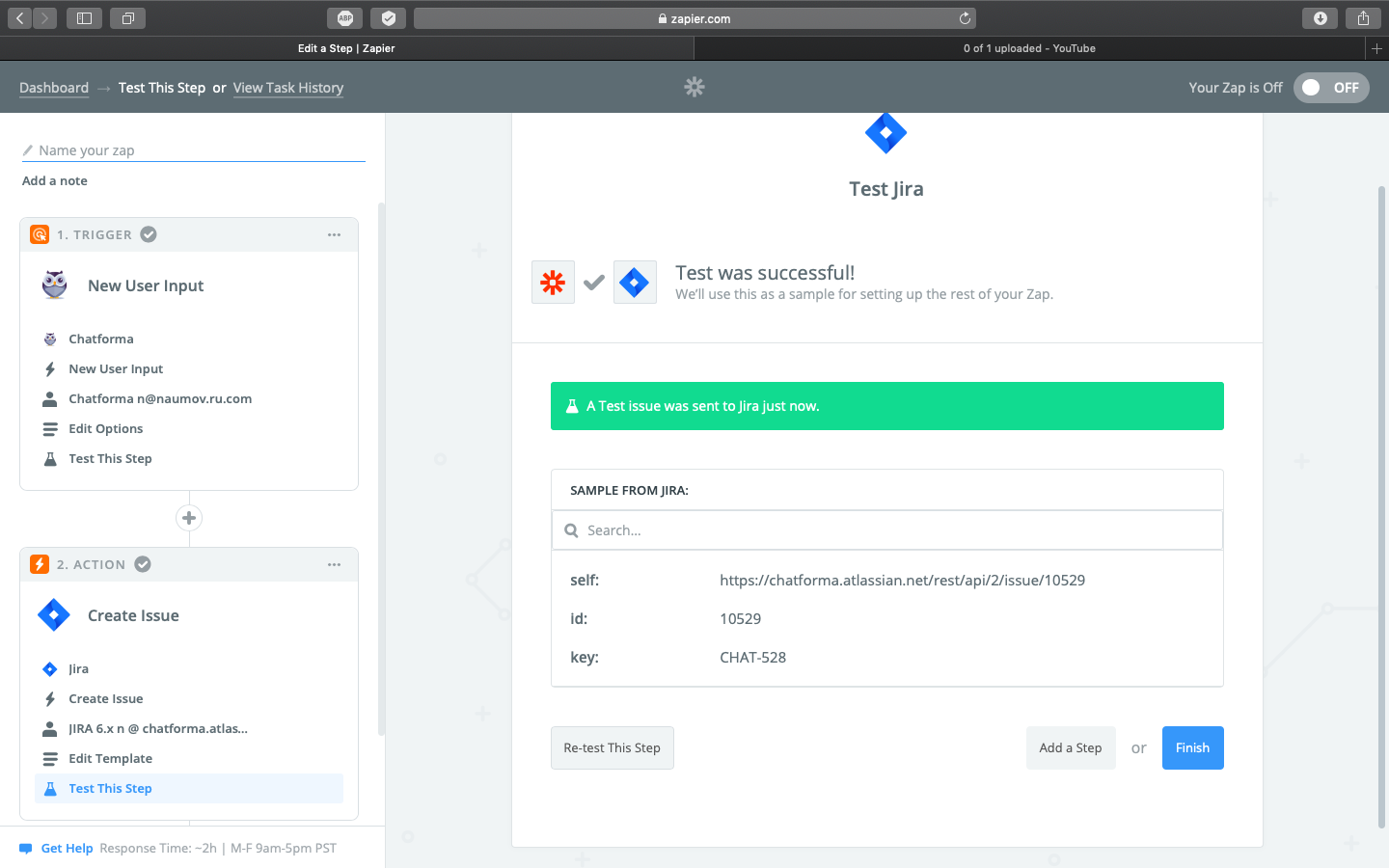
Task: Click the zapier.com address bar
Action: point(694,18)
